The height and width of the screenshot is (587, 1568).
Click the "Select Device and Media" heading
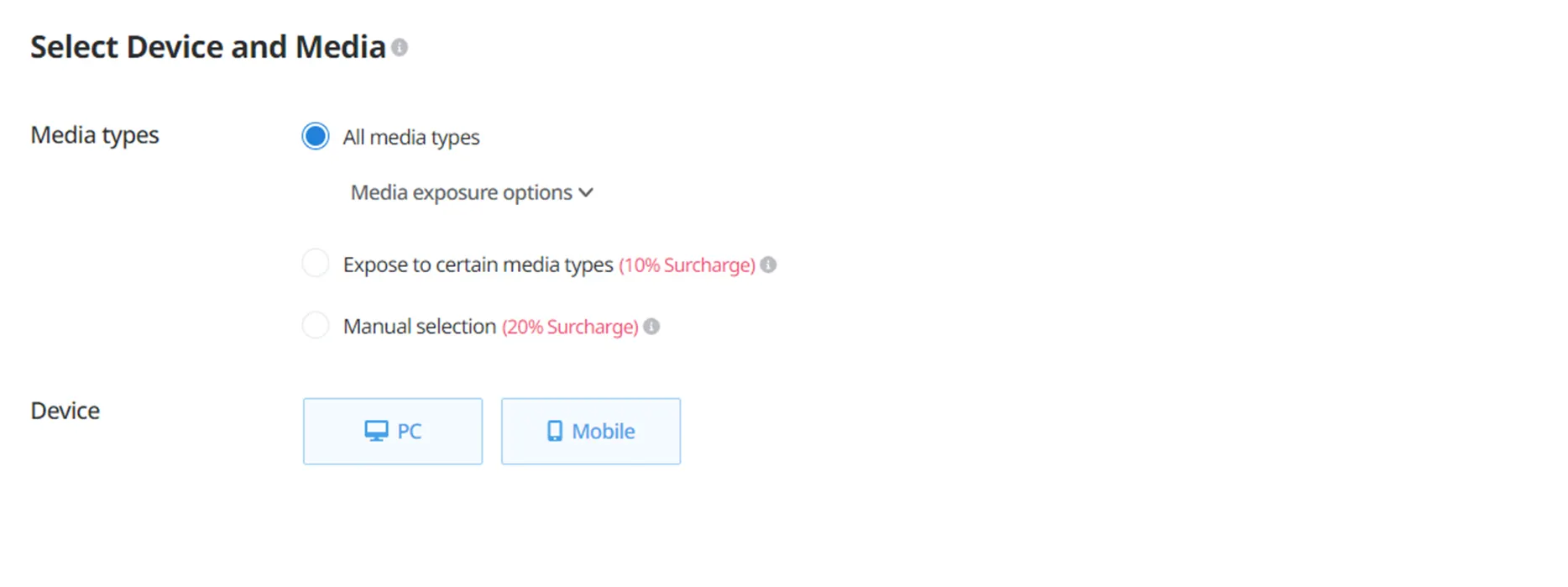[x=207, y=47]
